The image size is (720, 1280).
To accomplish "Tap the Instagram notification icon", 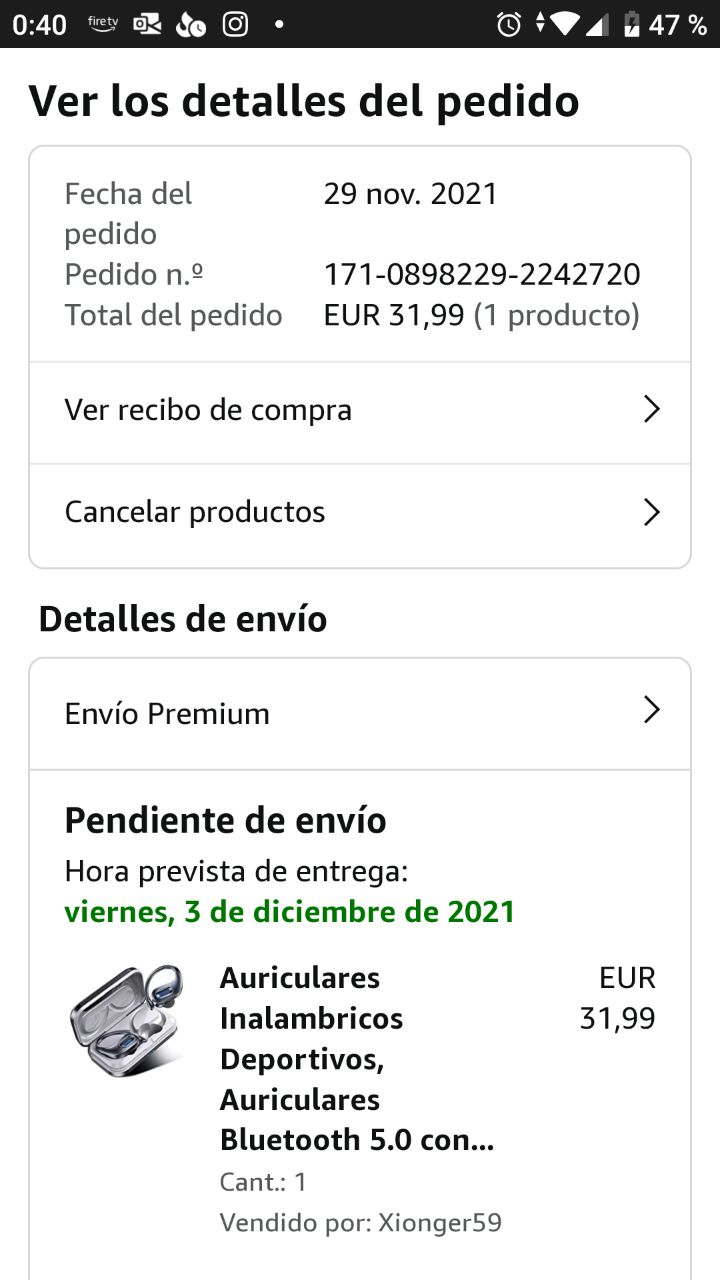I will click(235, 24).
